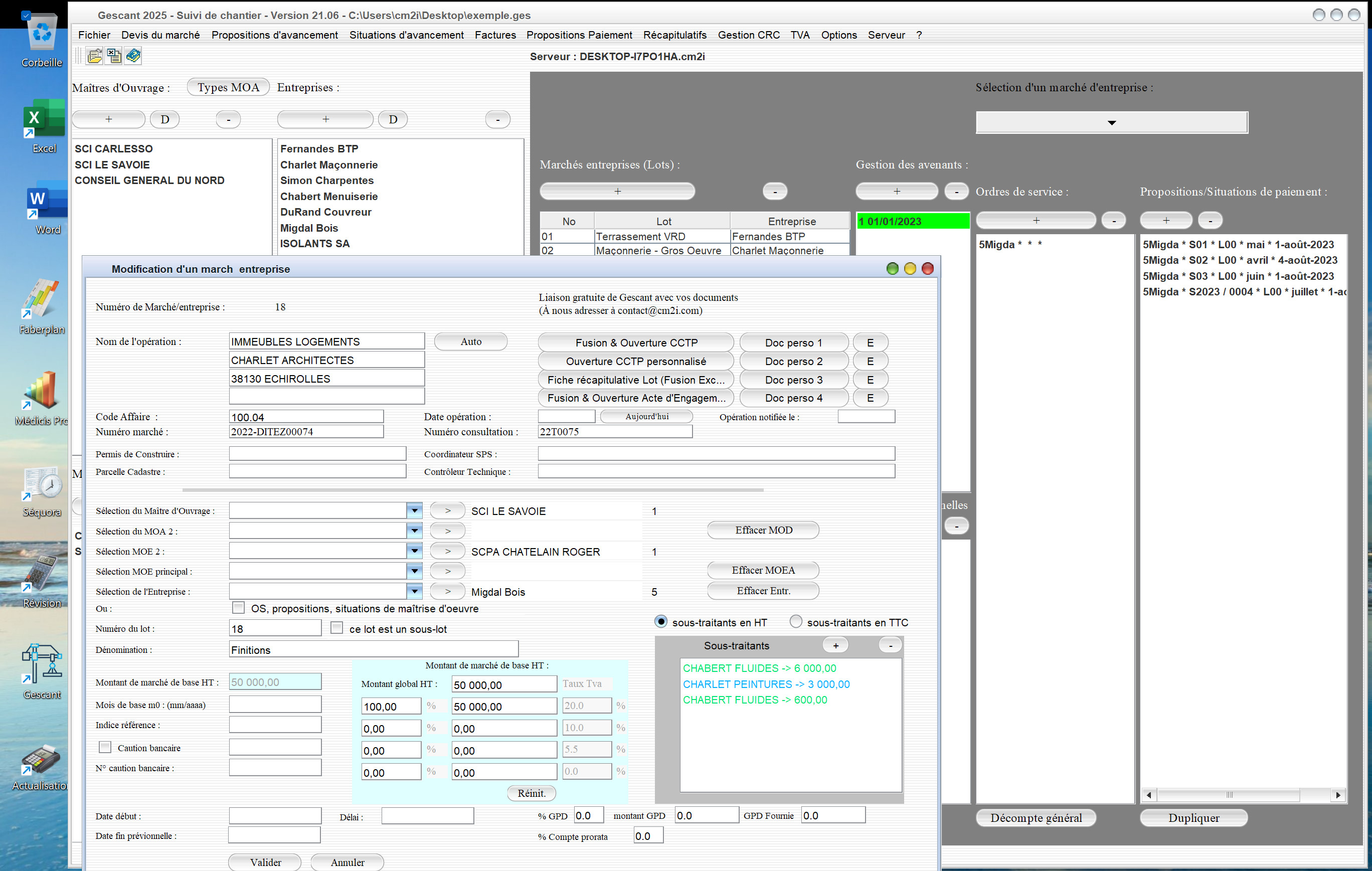Check 'ce lot est un sous-lot'
The width and height of the screenshot is (1372, 871).
tap(337, 628)
